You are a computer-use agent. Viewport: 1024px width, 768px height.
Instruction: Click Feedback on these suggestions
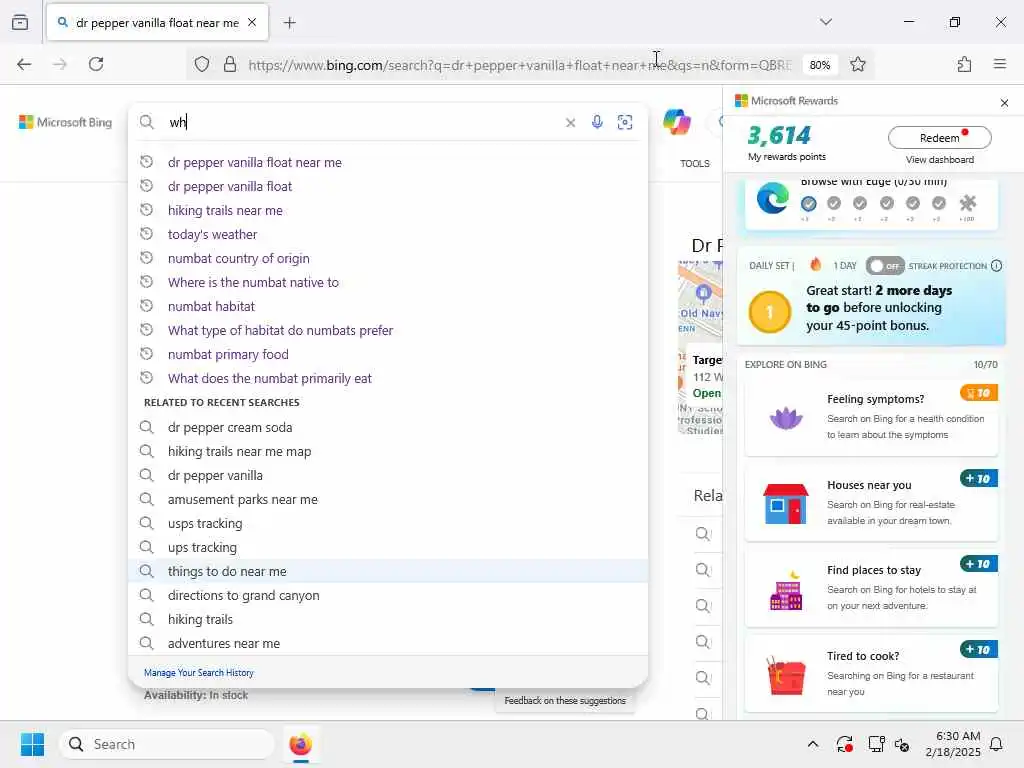565,701
